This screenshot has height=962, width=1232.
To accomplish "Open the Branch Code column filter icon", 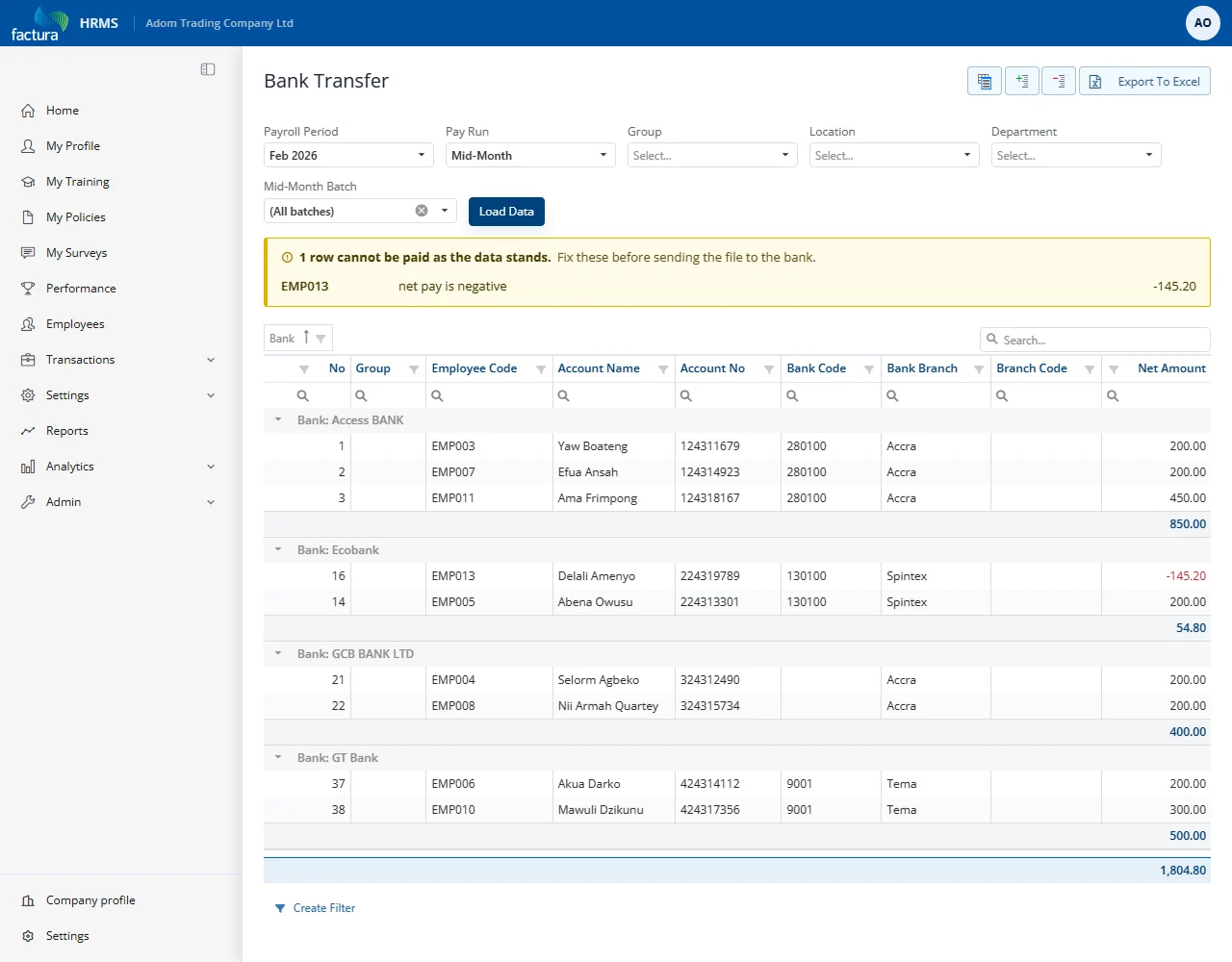I will (1090, 369).
